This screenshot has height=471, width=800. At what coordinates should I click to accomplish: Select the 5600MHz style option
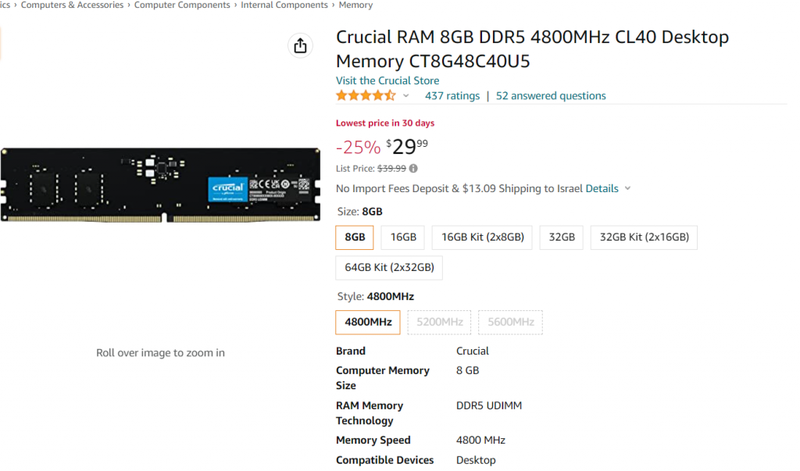pyautogui.click(x=510, y=322)
